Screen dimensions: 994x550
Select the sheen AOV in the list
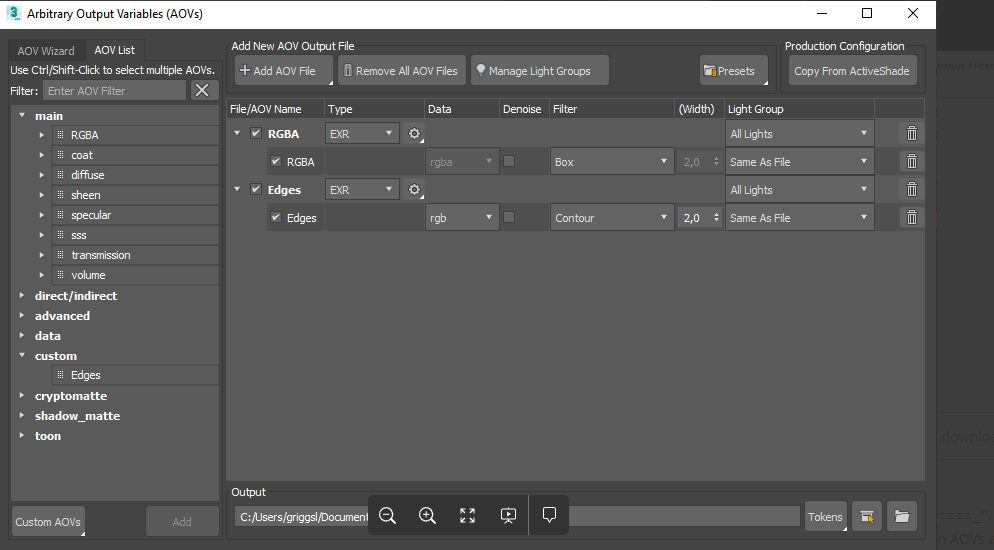135,195
